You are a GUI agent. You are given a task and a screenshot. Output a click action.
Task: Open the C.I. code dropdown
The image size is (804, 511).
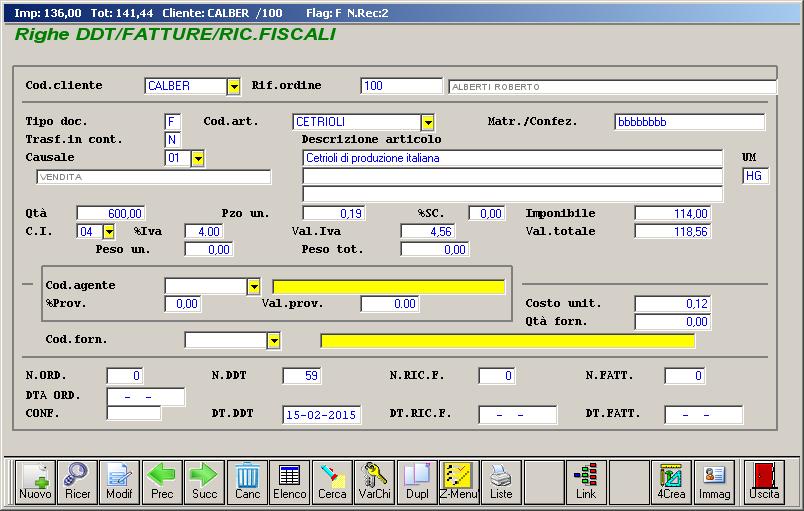point(109,232)
